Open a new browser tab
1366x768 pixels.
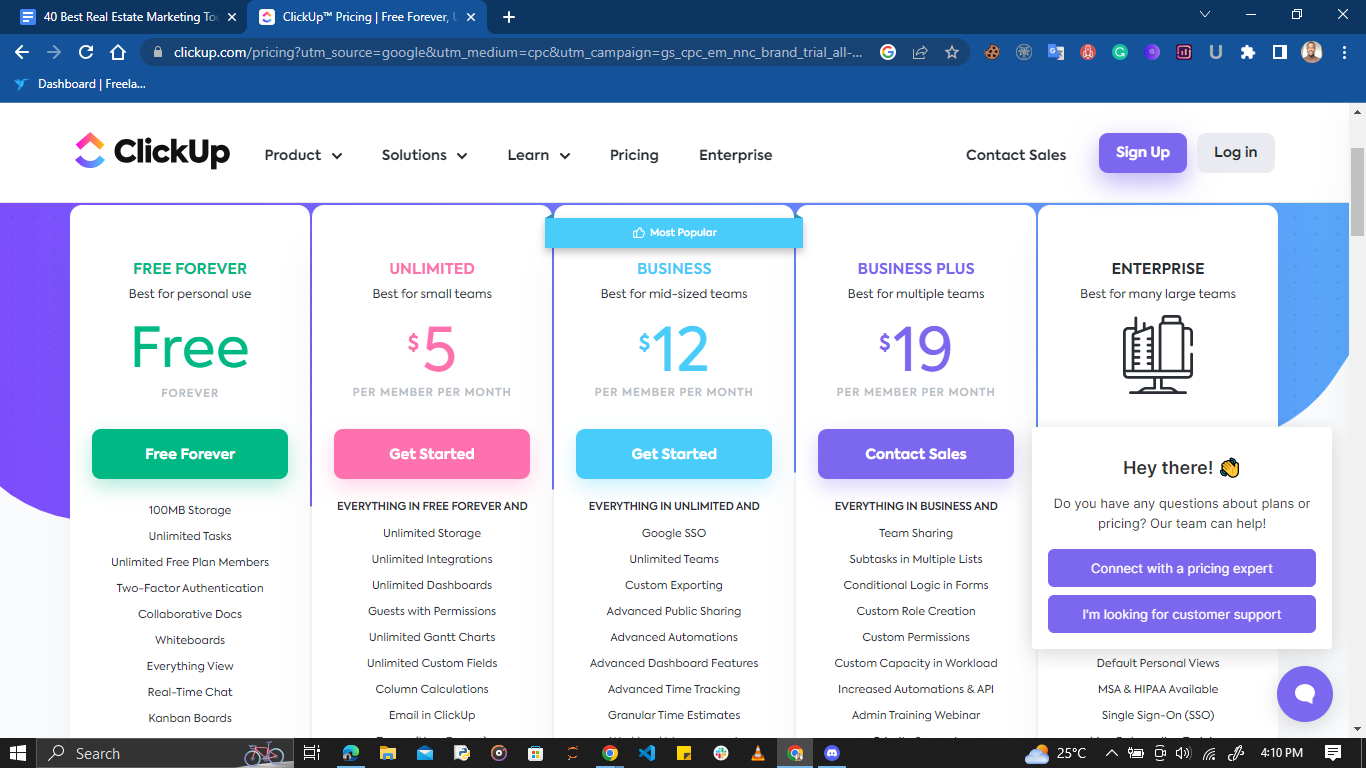click(x=509, y=17)
